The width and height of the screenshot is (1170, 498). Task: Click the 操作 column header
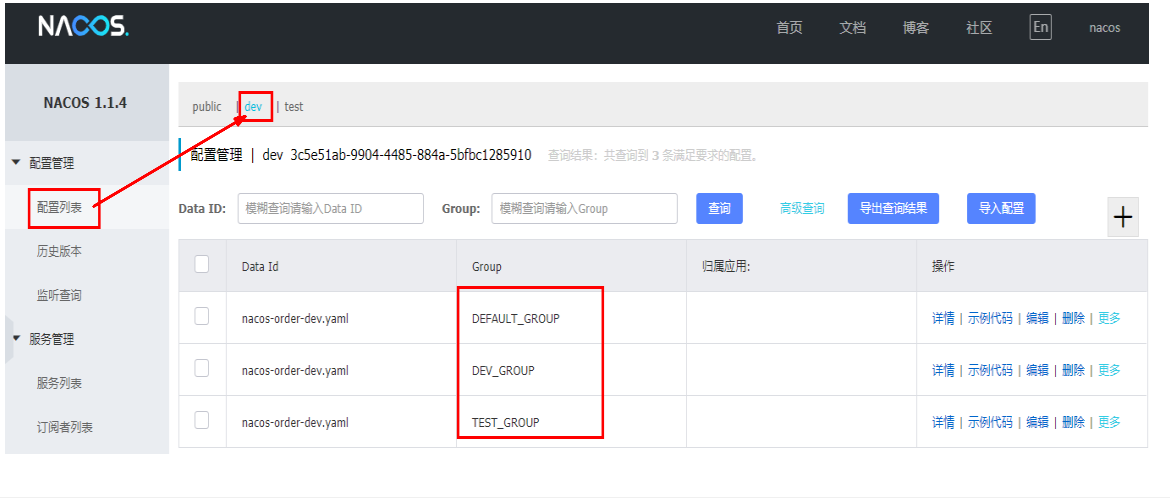point(943,267)
